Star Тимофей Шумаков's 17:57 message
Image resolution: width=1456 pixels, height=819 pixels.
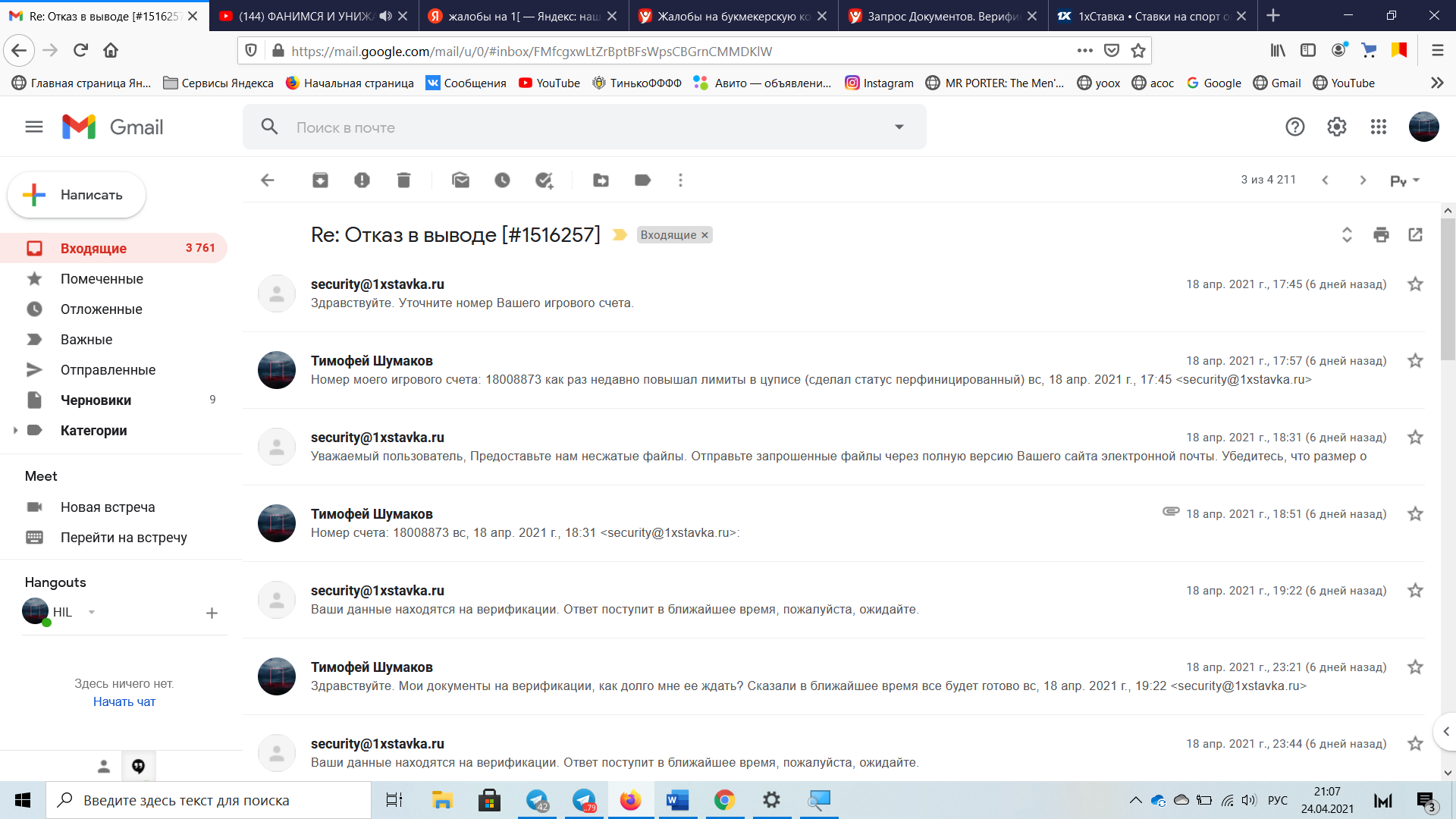pos(1415,361)
